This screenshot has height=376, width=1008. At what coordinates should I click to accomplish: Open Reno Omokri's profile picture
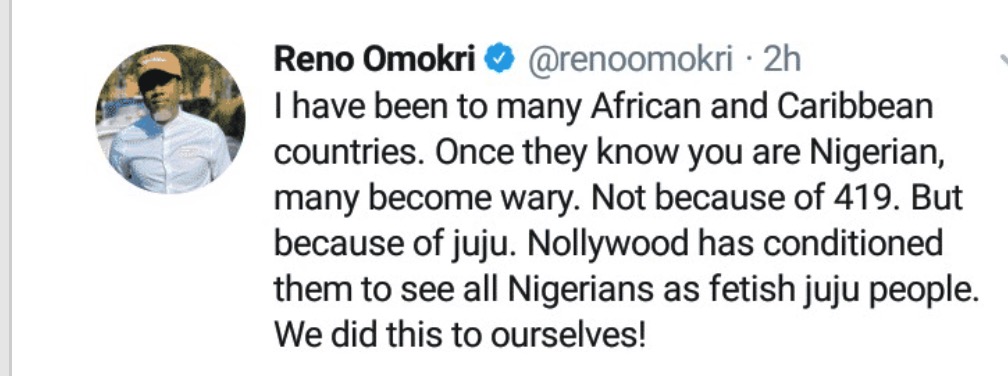pyautogui.click(x=170, y=119)
